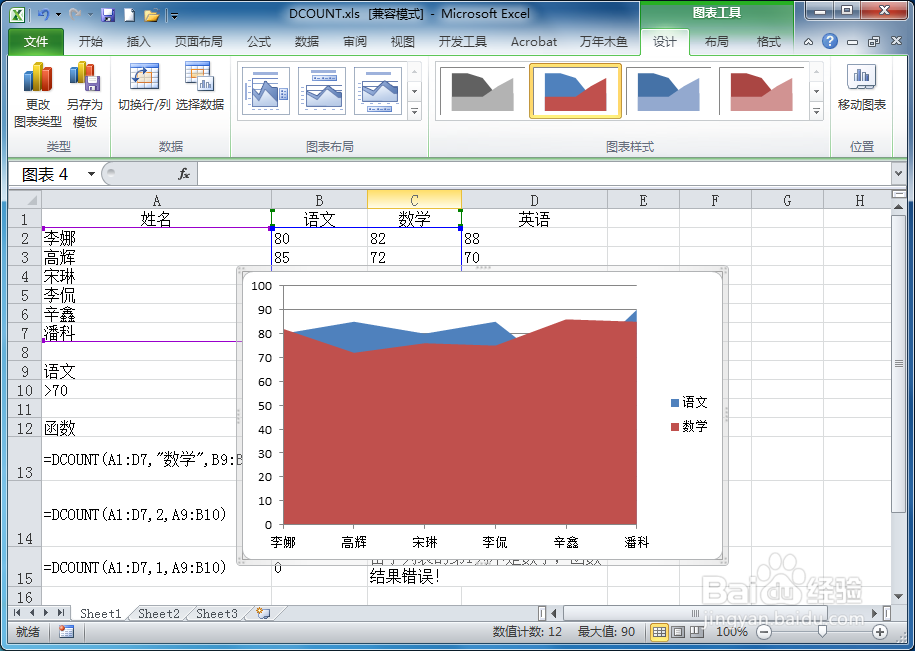Expand the chart layouts gallery more arrow
The image size is (915, 651).
click(x=415, y=111)
